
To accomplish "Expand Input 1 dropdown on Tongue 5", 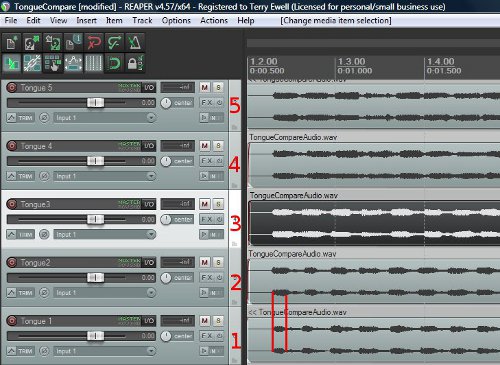I will (x=151, y=118).
